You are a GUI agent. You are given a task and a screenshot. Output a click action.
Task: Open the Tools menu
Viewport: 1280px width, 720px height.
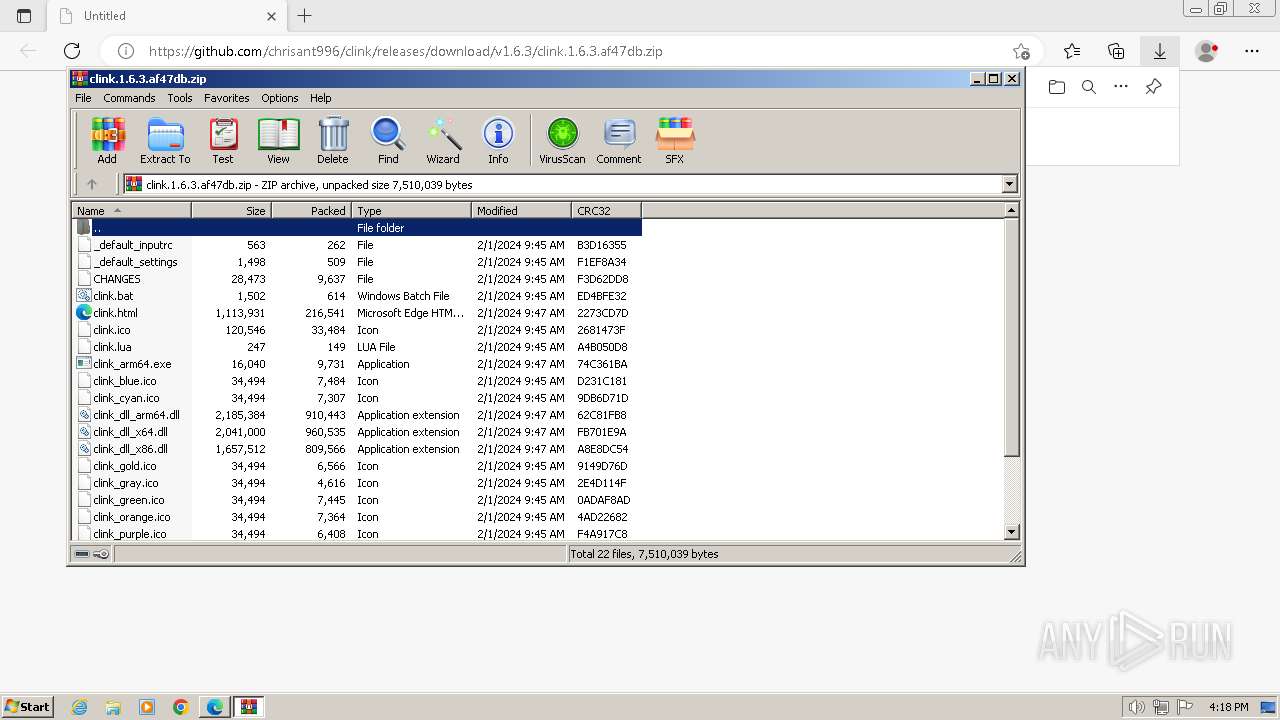pyautogui.click(x=180, y=98)
